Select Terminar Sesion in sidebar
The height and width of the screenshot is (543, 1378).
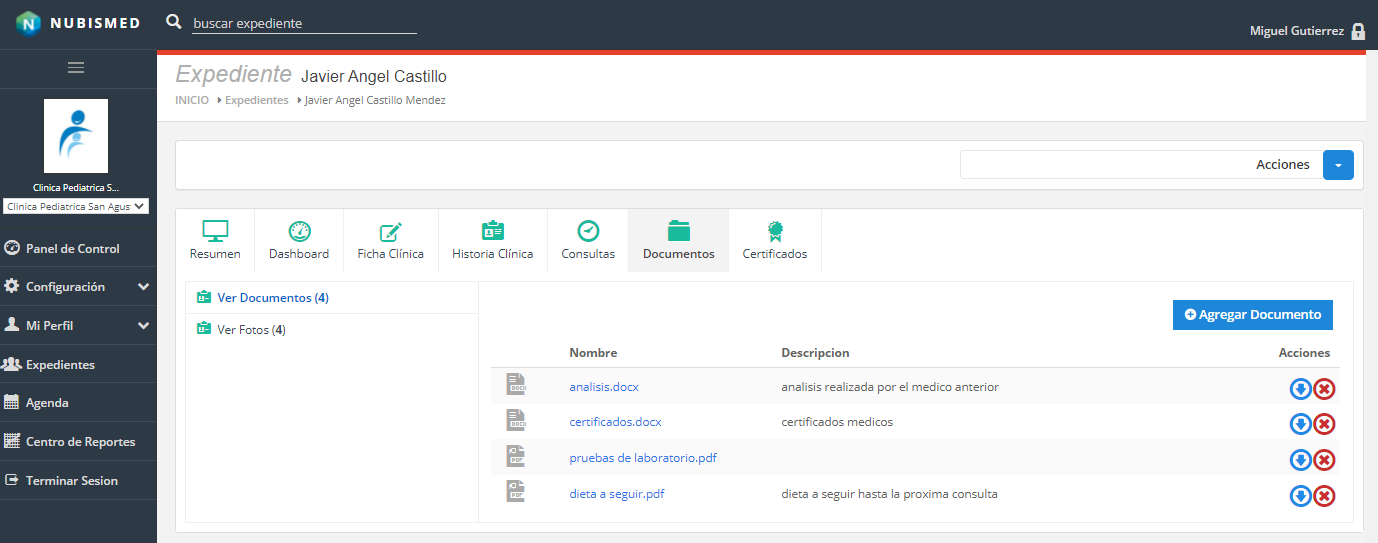[78, 480]
